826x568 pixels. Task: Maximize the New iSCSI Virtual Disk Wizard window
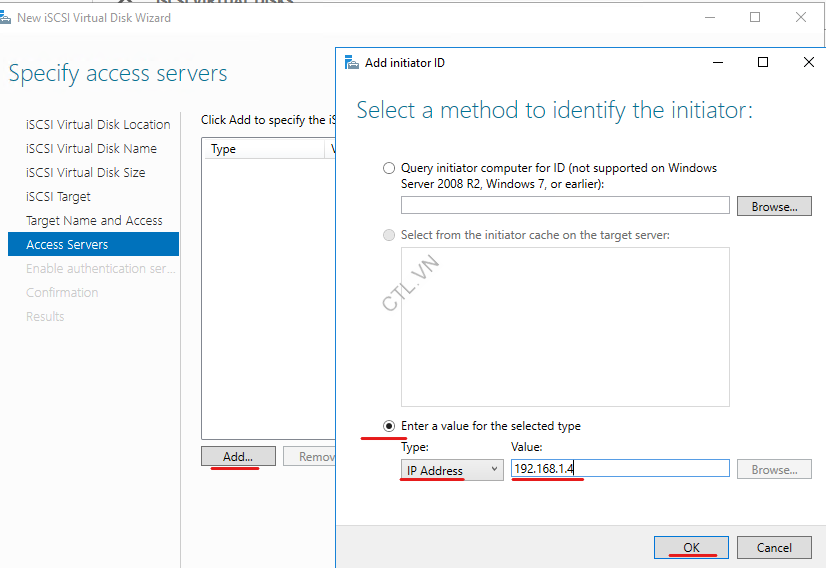pyautogui.click(x=755, y=17)
